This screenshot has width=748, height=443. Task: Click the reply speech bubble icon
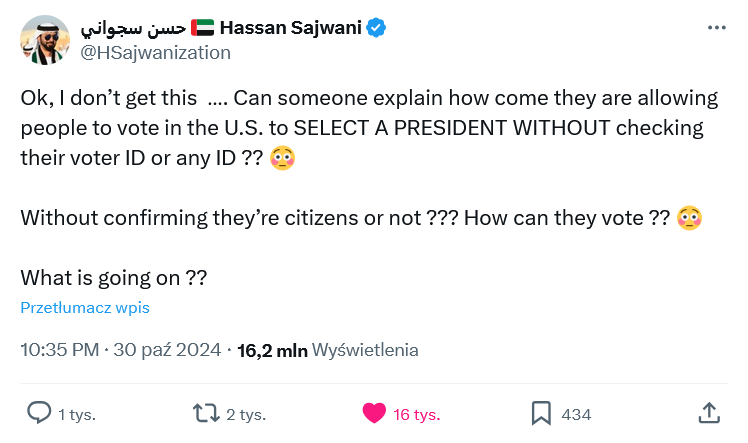tap(39, 413)
